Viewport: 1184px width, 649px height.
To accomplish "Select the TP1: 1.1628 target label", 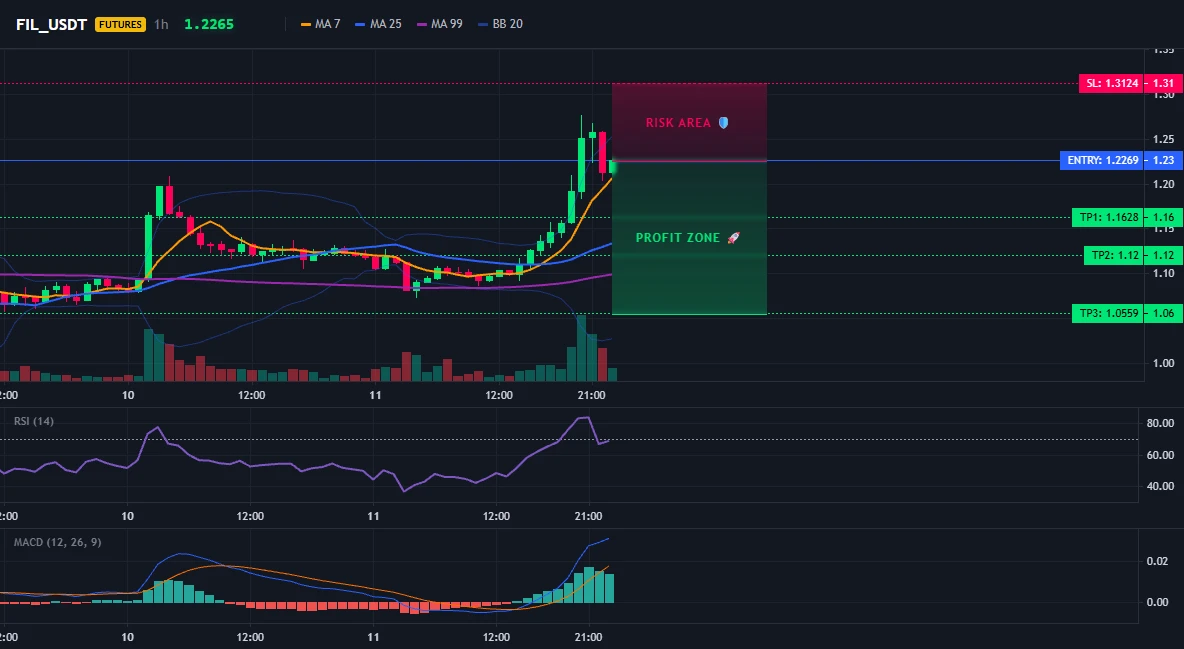I will (x=1108, y=218).
